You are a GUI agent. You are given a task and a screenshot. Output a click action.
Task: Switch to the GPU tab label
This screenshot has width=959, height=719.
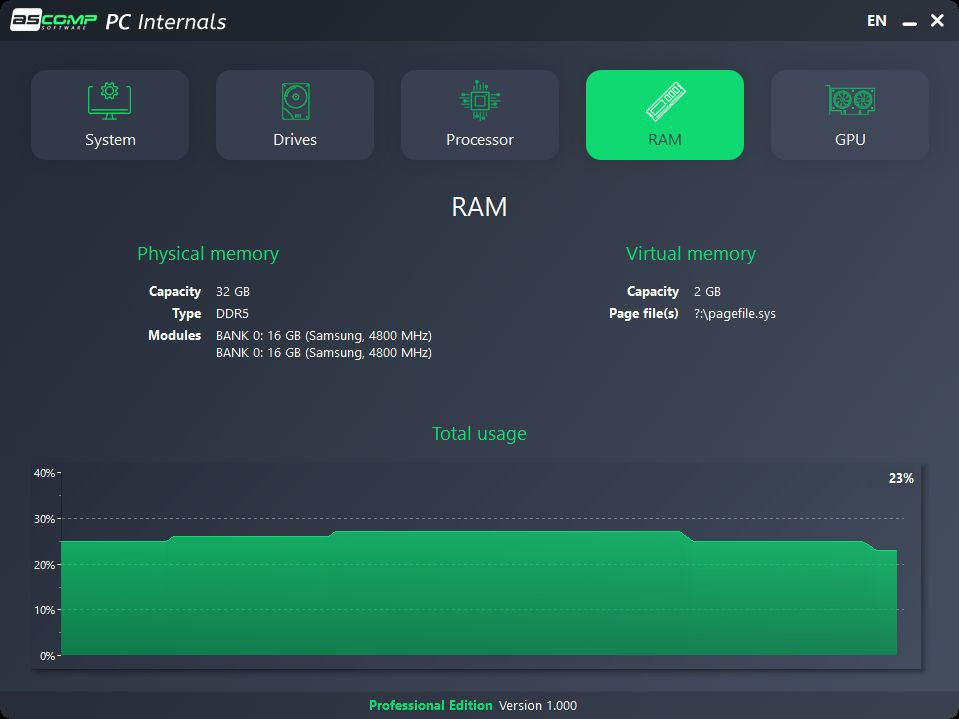coord(850,139)
